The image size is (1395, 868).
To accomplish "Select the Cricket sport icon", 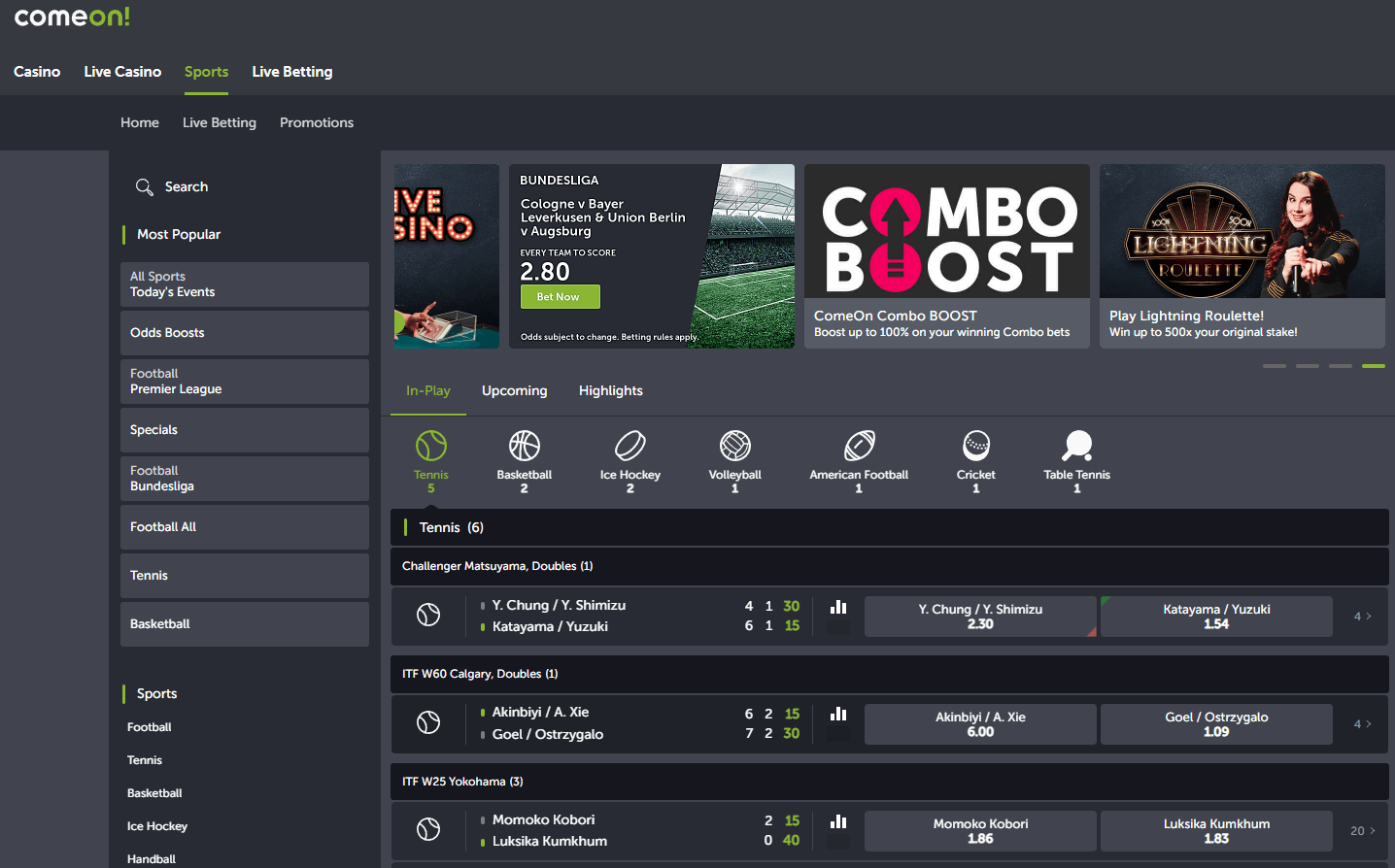I will (x=976, y=446).
